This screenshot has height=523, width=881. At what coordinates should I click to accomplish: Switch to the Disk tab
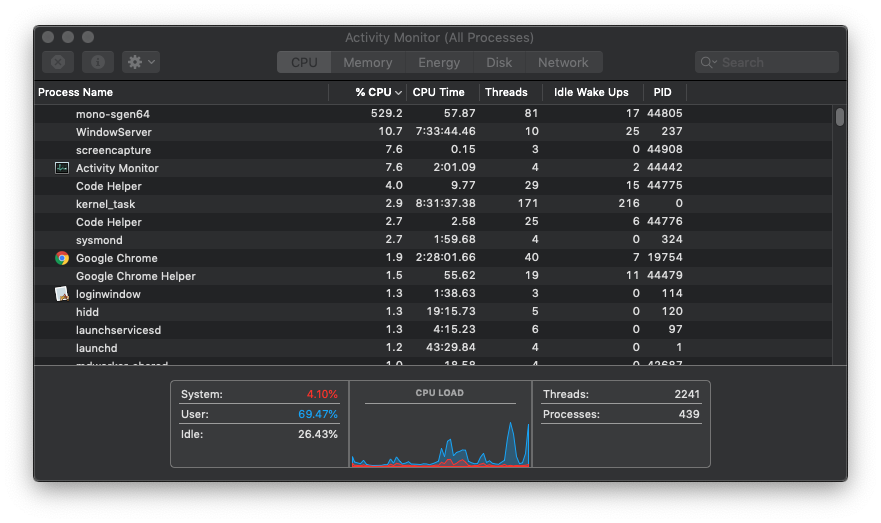(499, 62)
